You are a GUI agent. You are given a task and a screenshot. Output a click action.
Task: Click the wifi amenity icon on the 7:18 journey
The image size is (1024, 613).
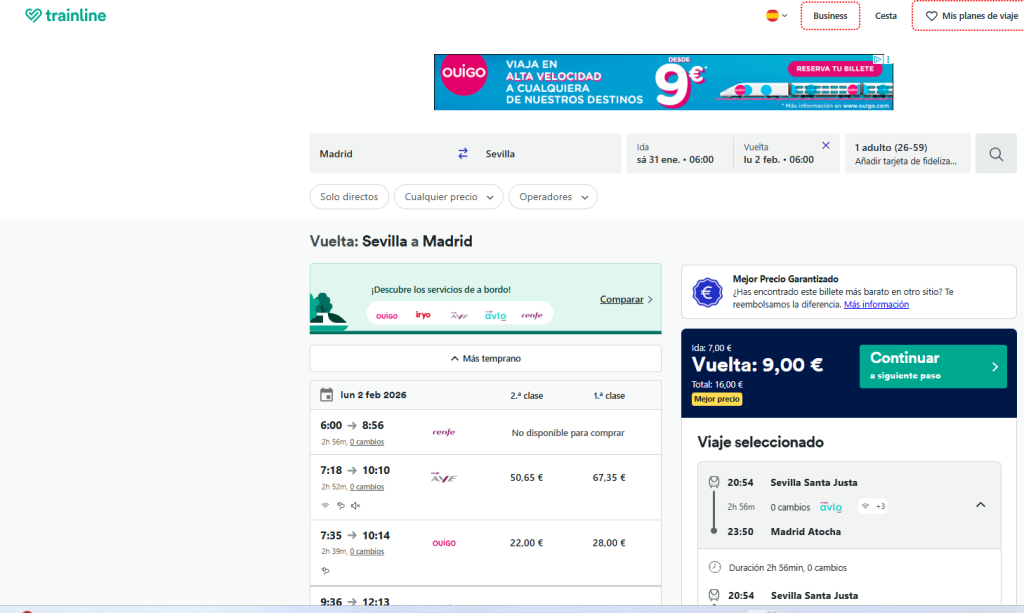click(324, 505)
